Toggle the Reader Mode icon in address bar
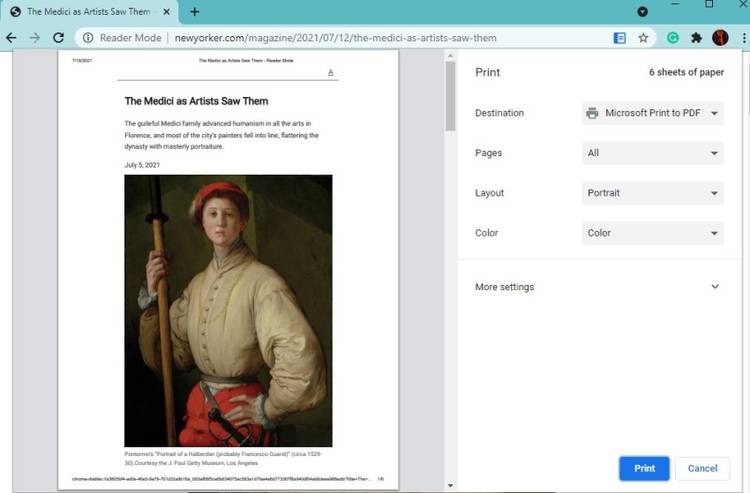The height and width of the screenshot is (493, 750). [620, 38]
